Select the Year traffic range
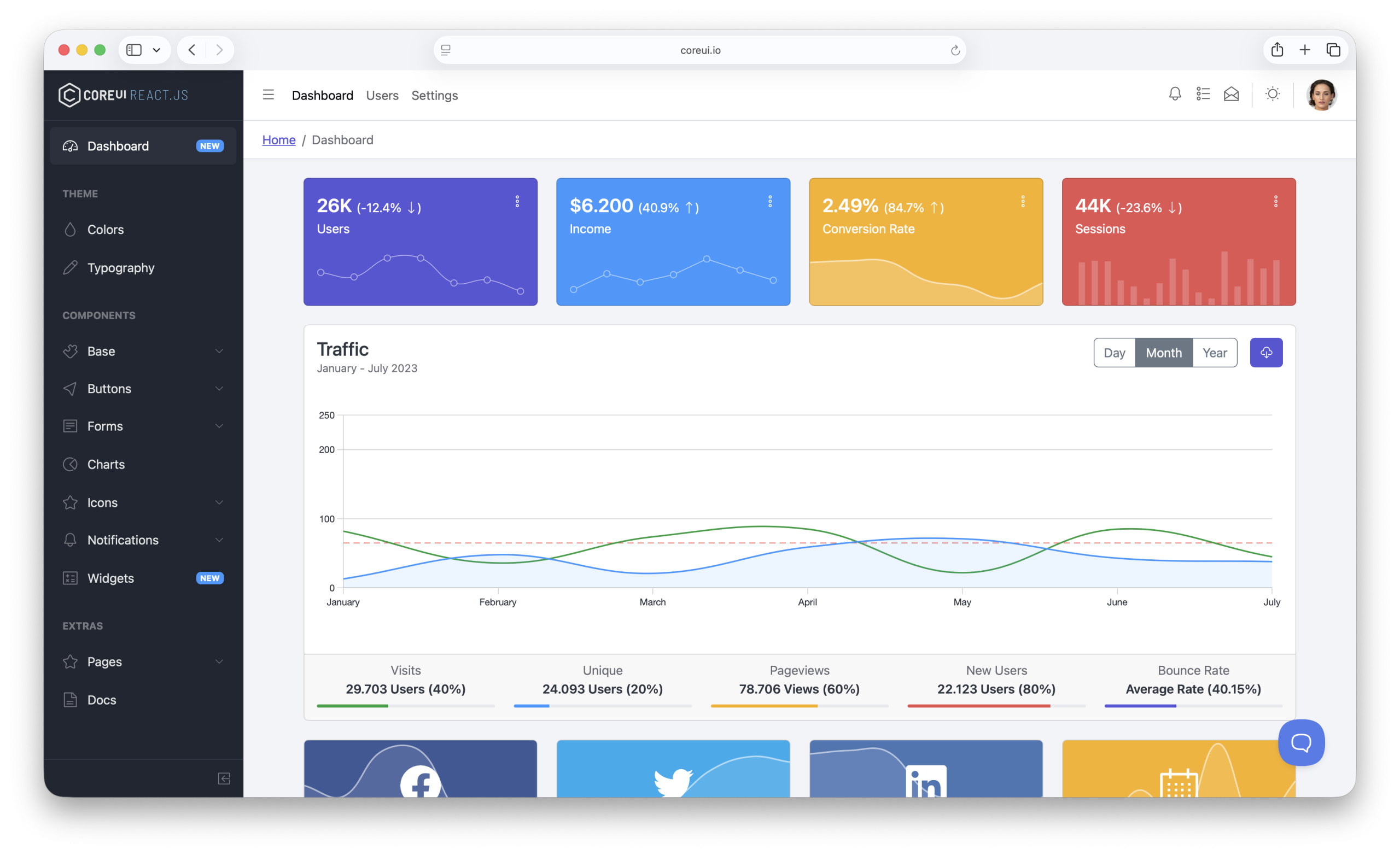Viewport: 1400px width, 855px height. tap(1214, 353)
